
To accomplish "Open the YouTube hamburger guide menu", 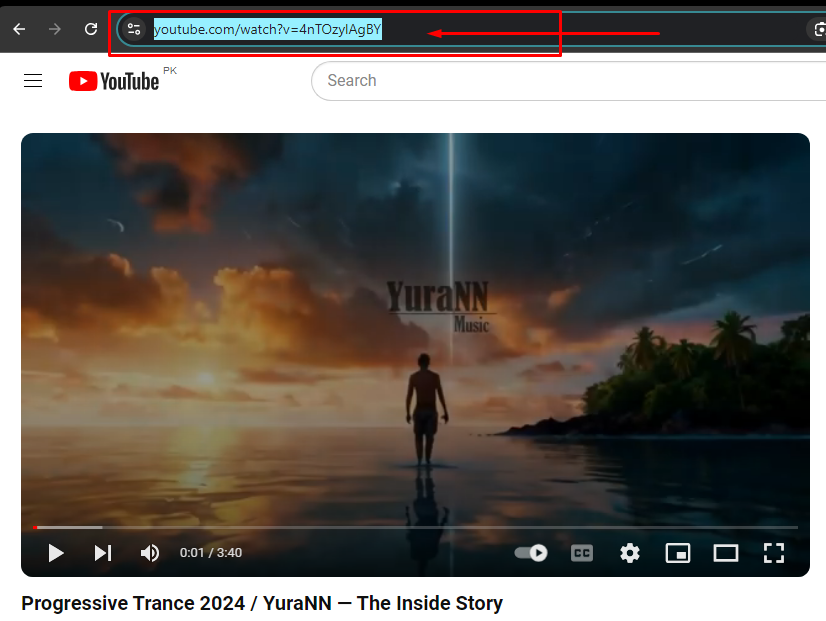I will (x=33, y=81).
